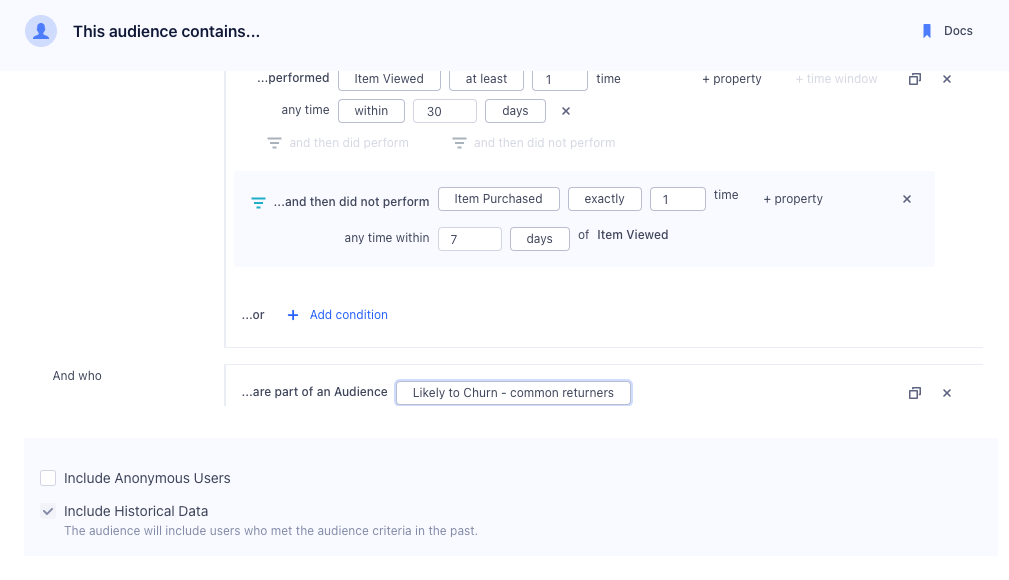
Task: Click the plus icon beside Add condition
Action: pyautogui.click(x=292, y=315)
